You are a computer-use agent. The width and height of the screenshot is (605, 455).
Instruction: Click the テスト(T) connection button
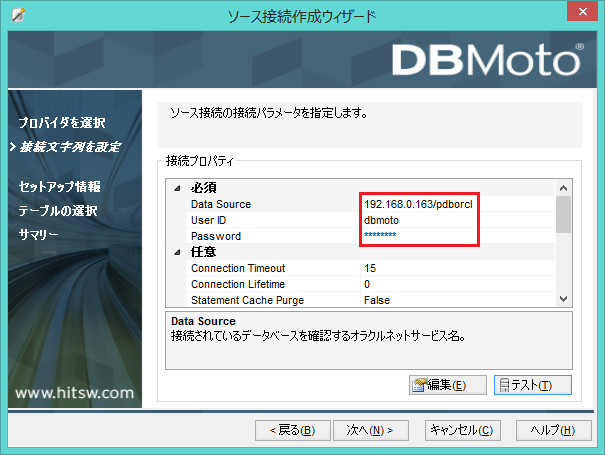tap(532, 385)
